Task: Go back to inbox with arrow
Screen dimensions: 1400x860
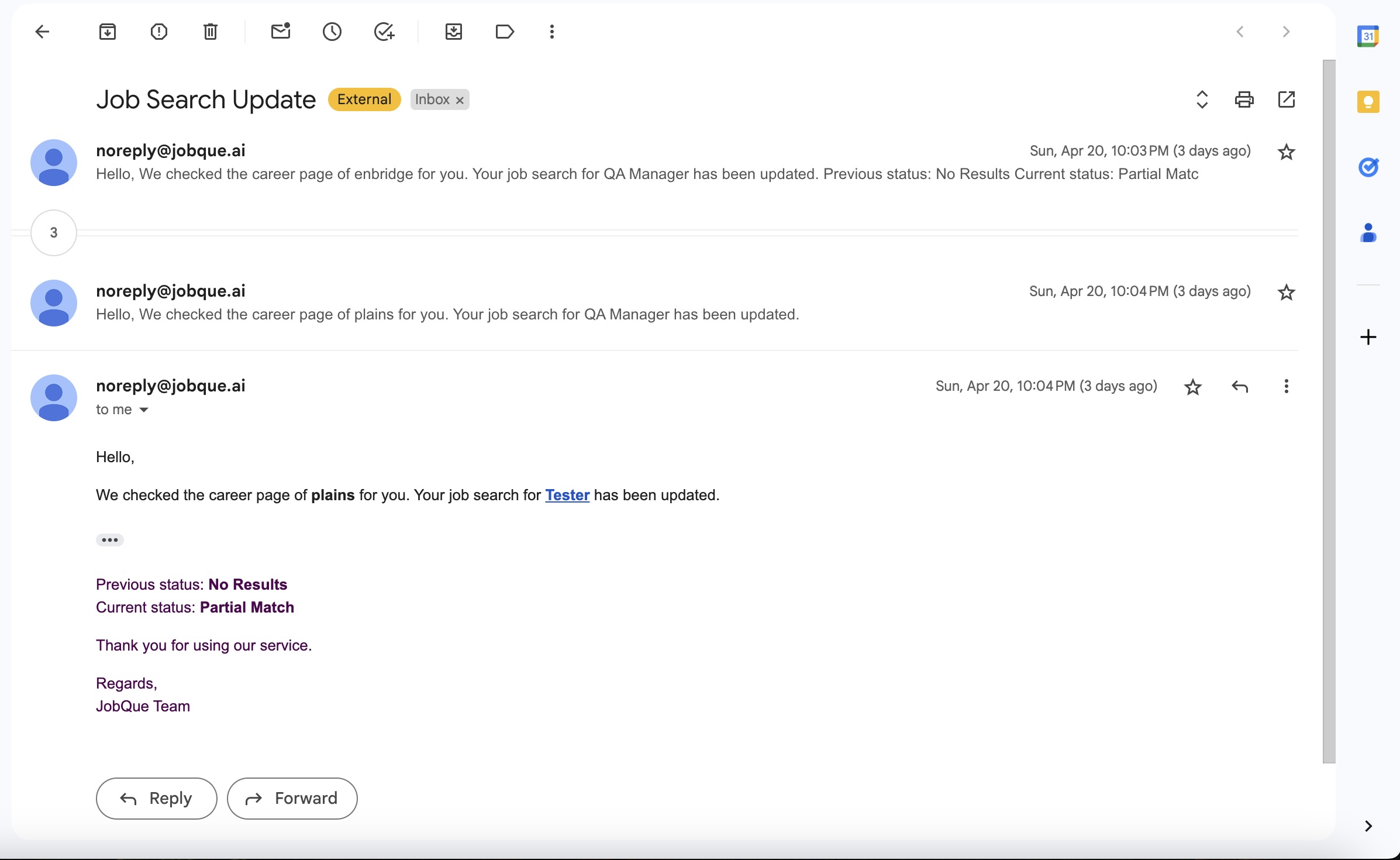Action: tap(42, 32)
